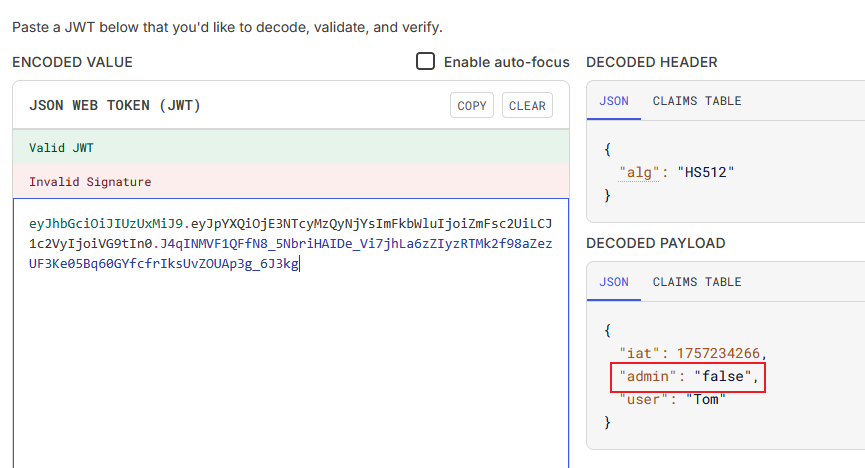Select the JSON tab under Decoded Header
Image resolution: width=865 pixels, height=468 pixels.
614,101
